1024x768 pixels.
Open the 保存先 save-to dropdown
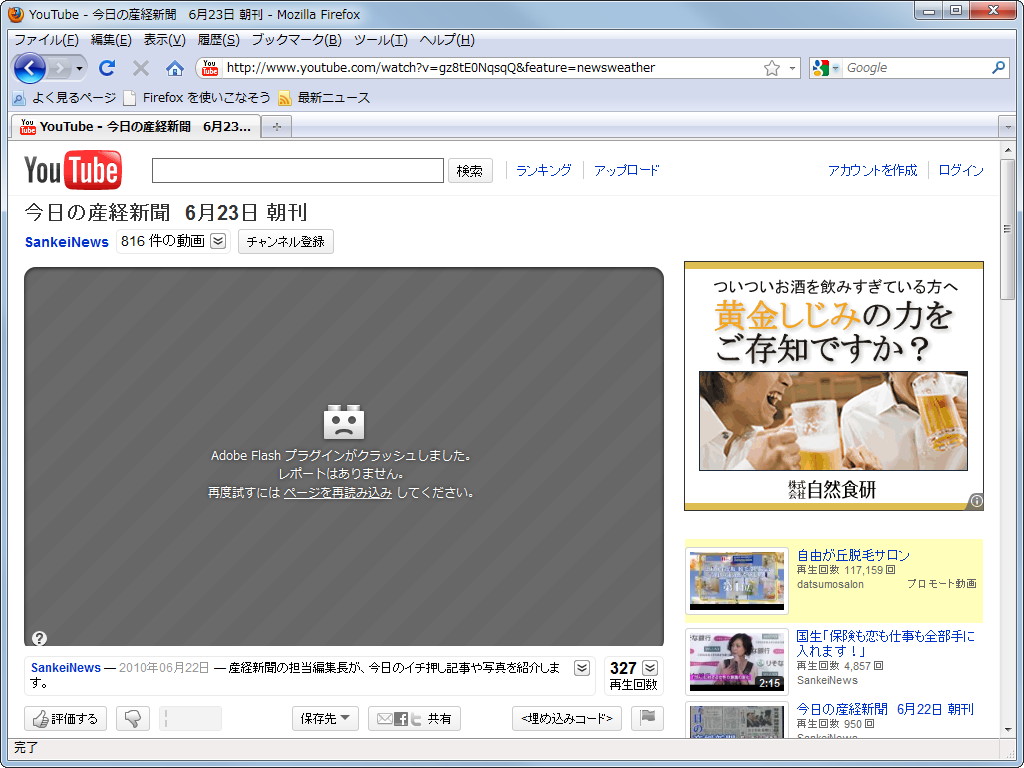coord(324,718)
